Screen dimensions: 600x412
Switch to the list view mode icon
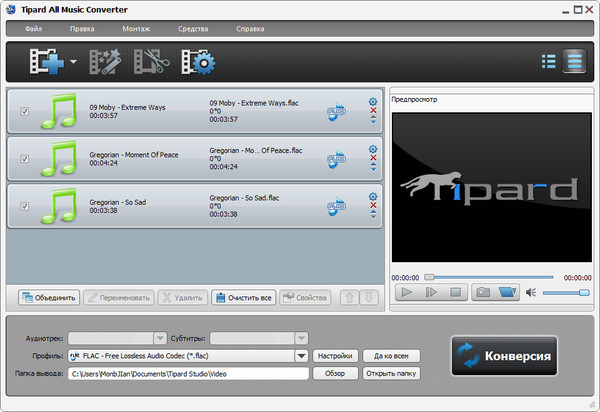548,61
